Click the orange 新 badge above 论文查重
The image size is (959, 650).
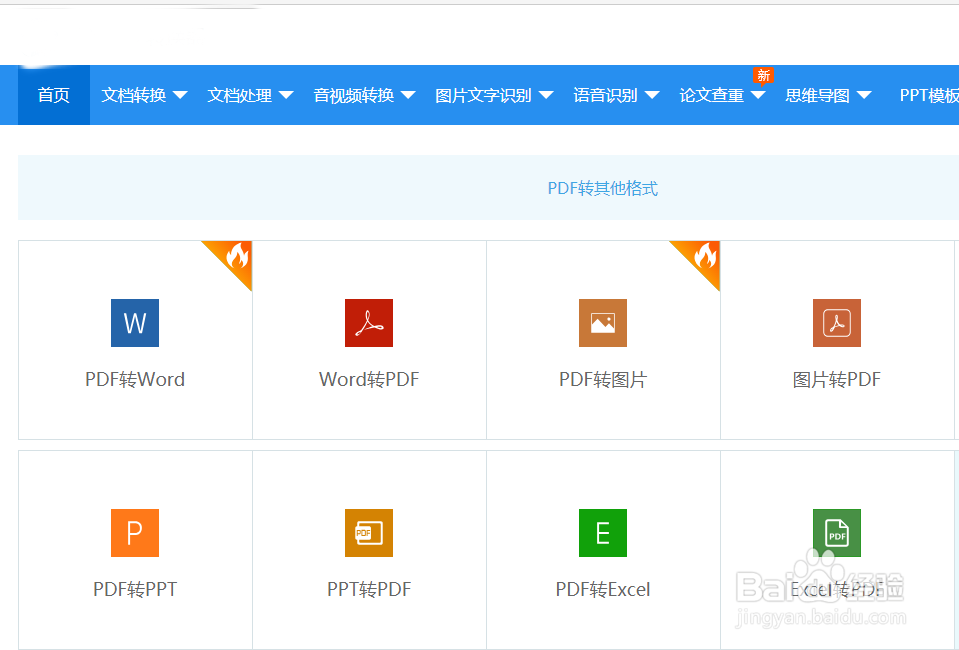763,75
